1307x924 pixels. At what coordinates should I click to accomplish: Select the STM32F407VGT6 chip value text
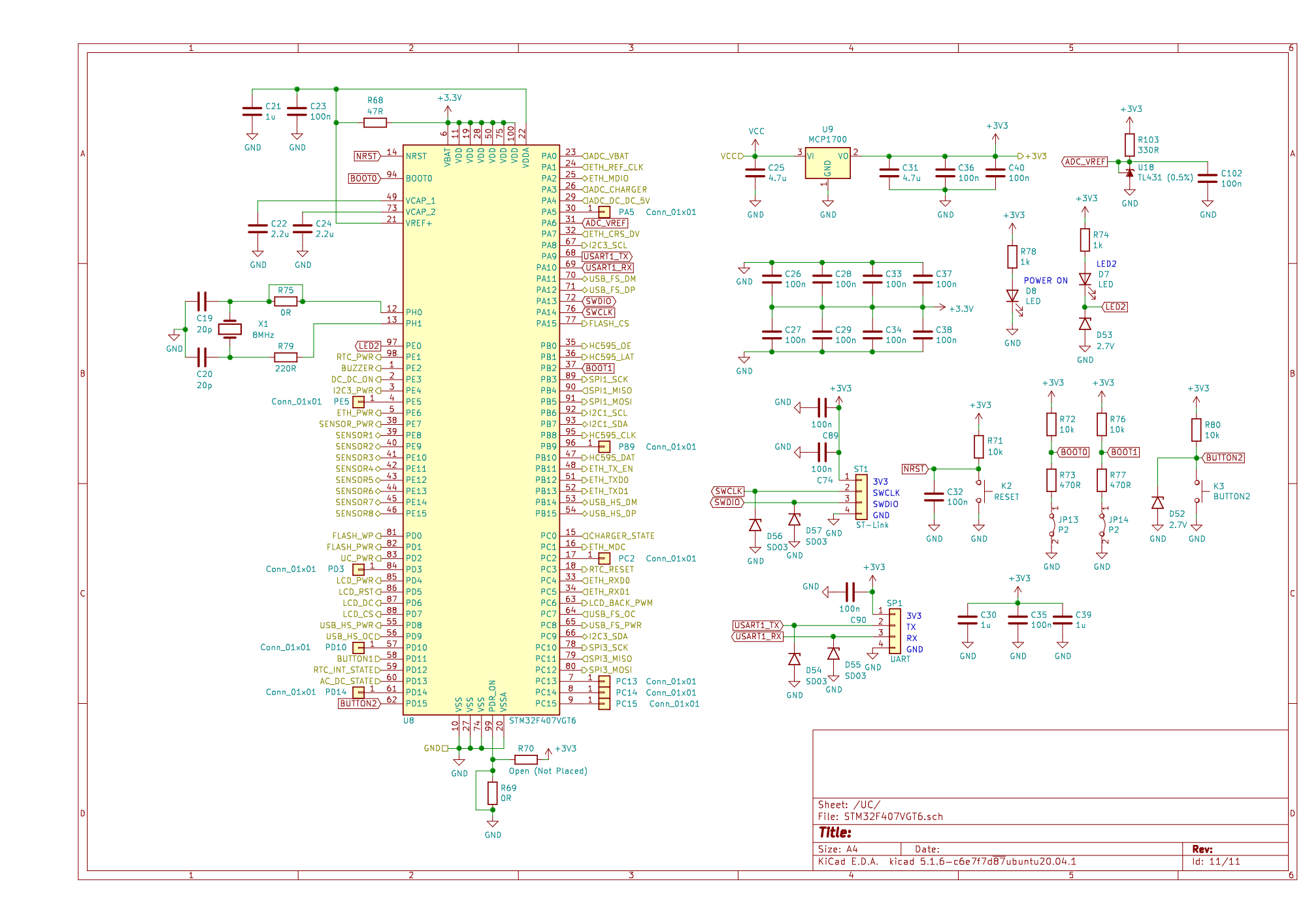542,721
